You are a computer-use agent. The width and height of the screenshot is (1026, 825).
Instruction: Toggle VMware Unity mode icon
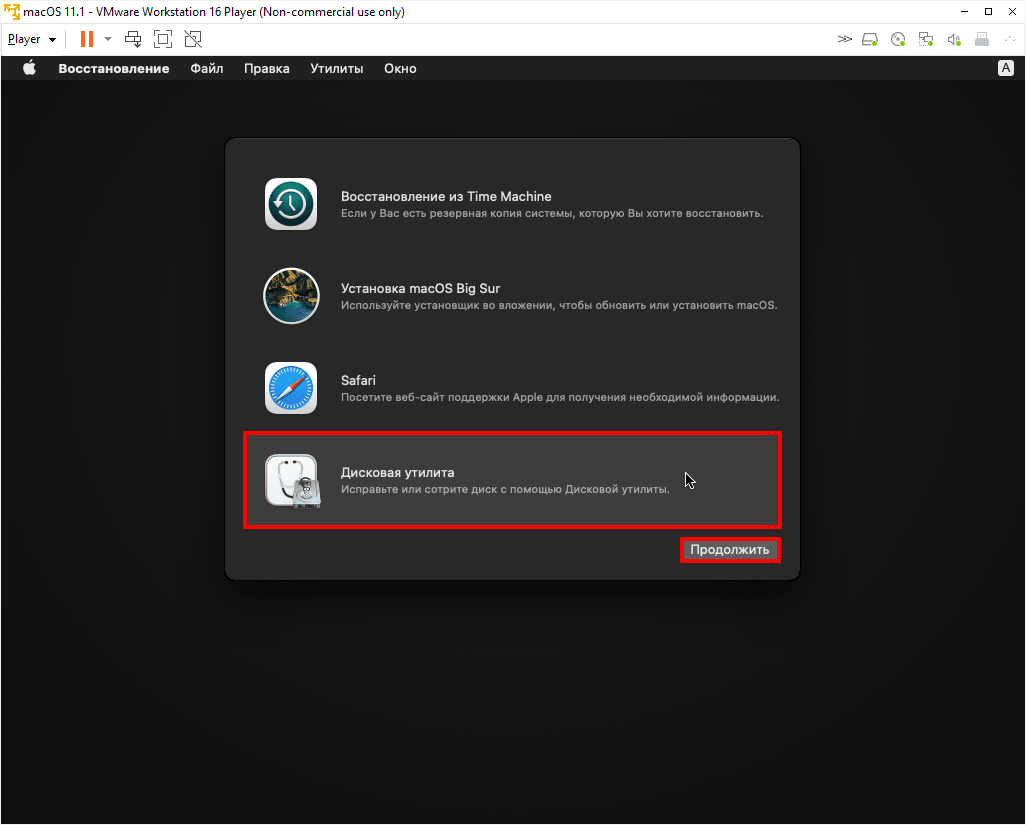193,39
